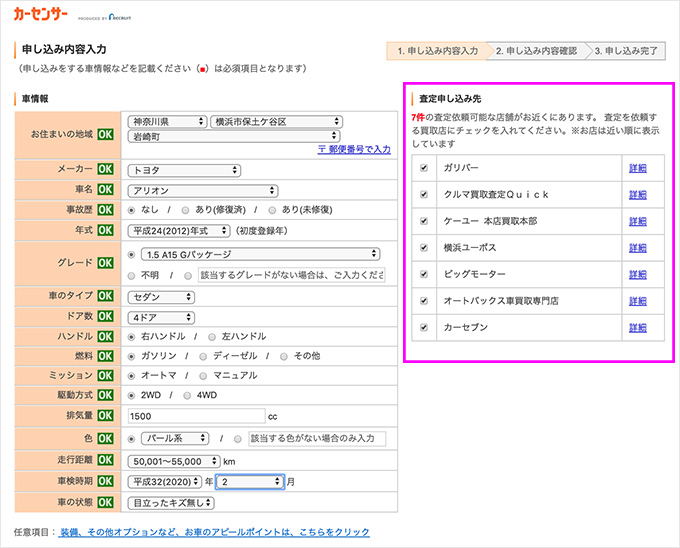
Task: Select the ディーゼル fuel radio button
Action: coord(203,355)
